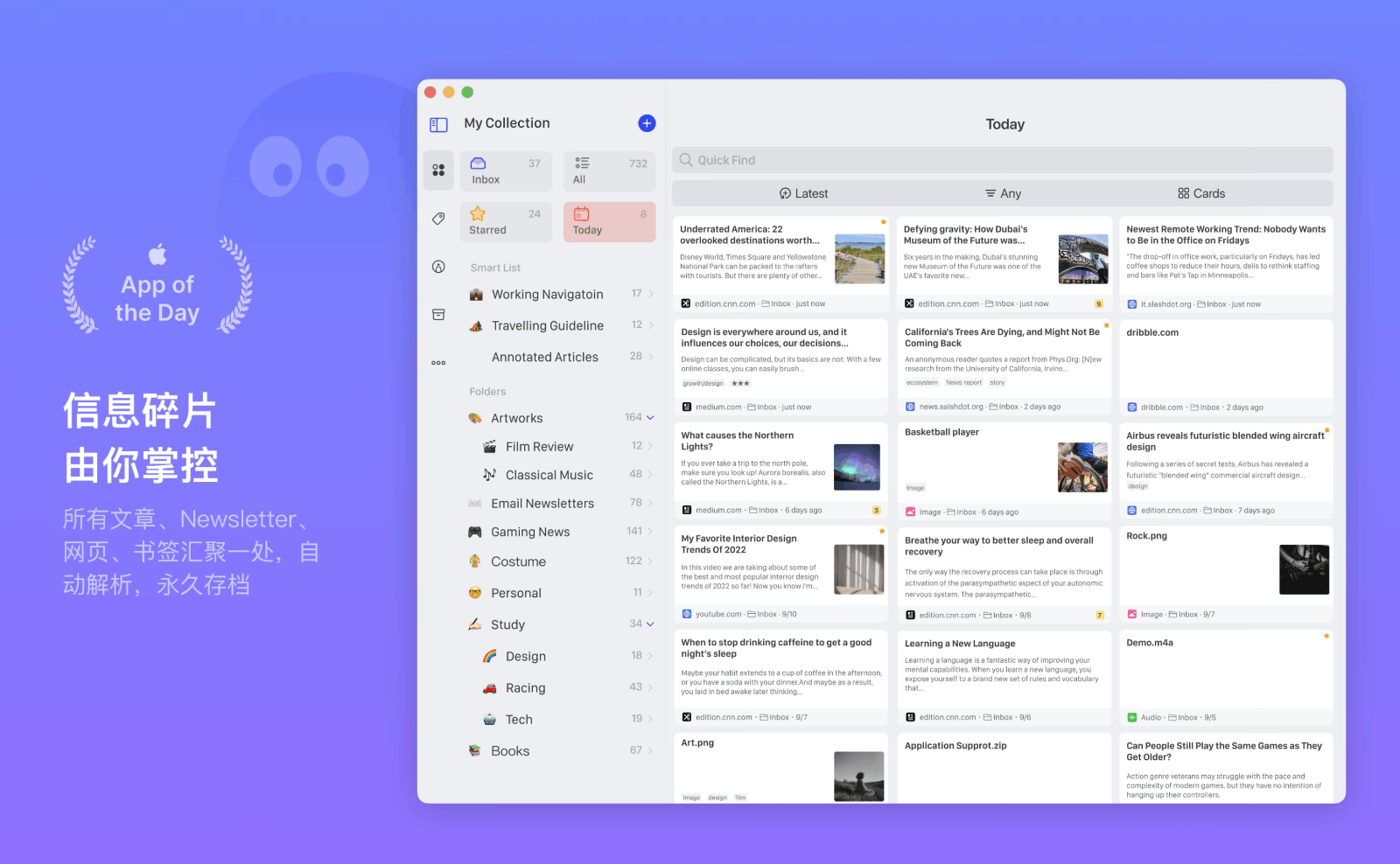
Task: Select the Cards view tab
Action: click(x=1200, y=193)
